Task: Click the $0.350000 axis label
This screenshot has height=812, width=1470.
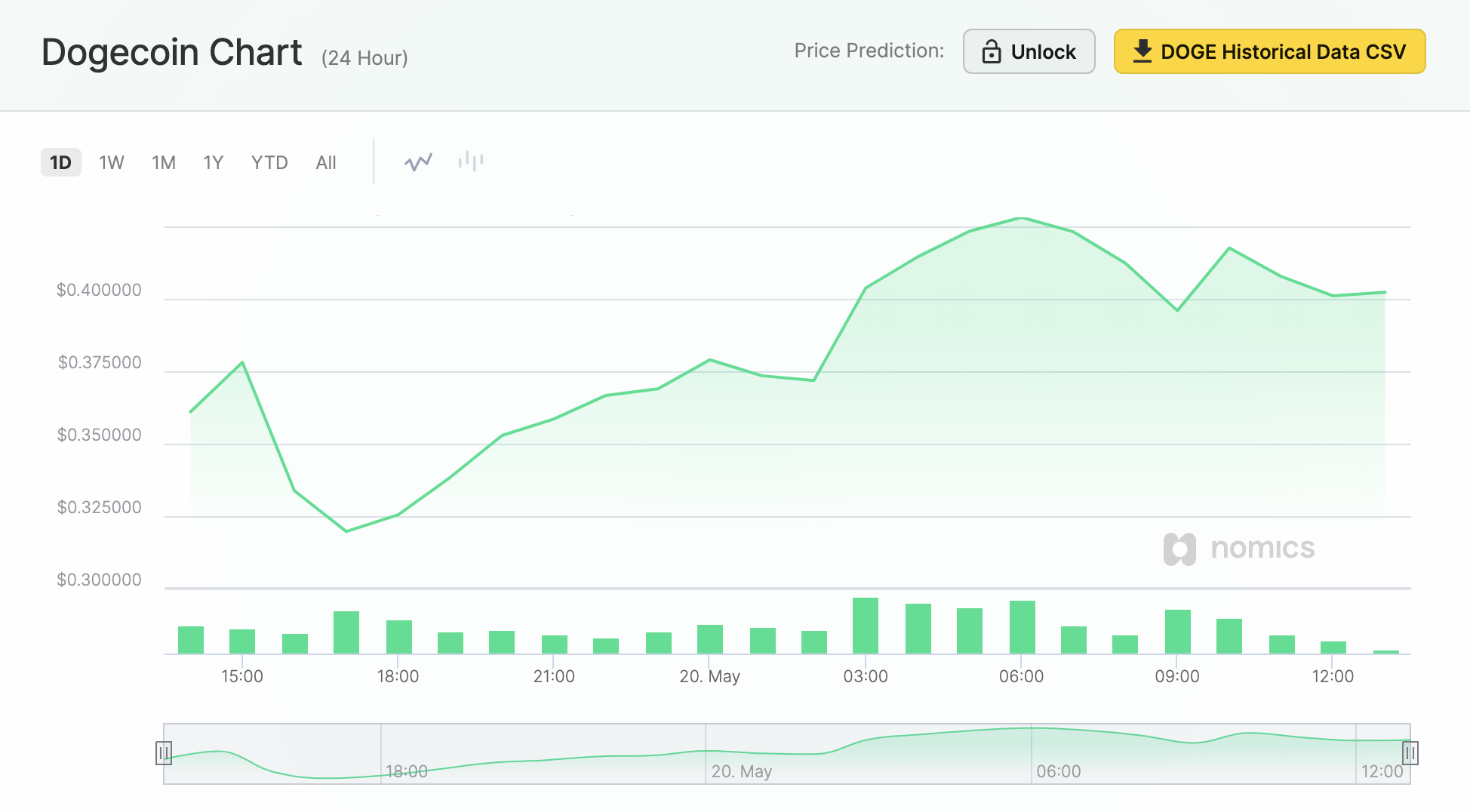Action: pyautogui.click(x=100, y=435)
